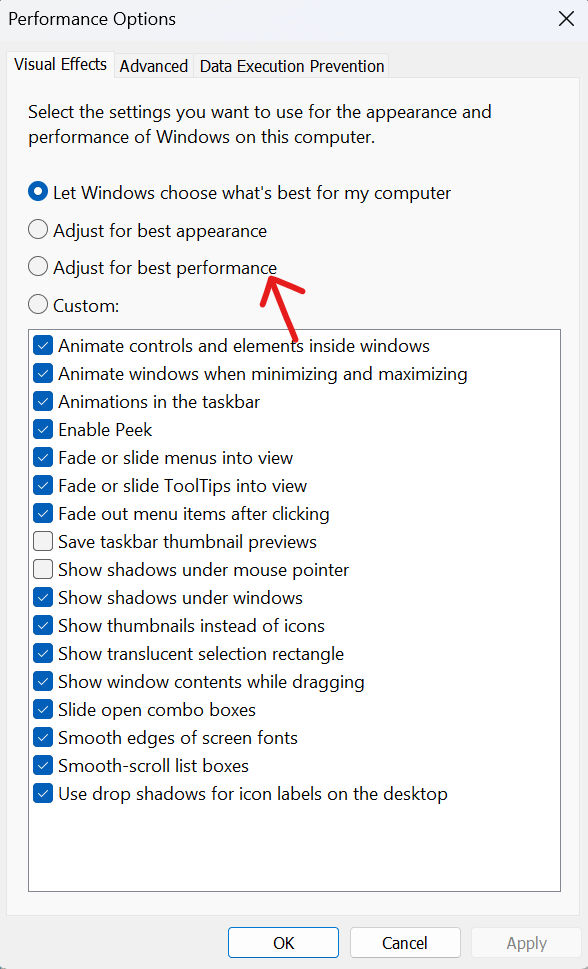Disable "Show thumbnails instead of icons"
The width and height of the screenshot is (588, 969).
pos(43,625)
